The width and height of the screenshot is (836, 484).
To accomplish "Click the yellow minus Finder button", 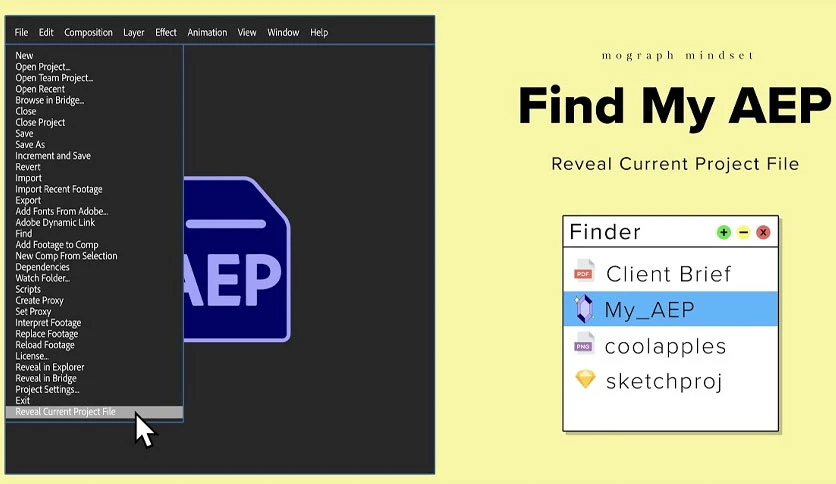I will point(743,232).
